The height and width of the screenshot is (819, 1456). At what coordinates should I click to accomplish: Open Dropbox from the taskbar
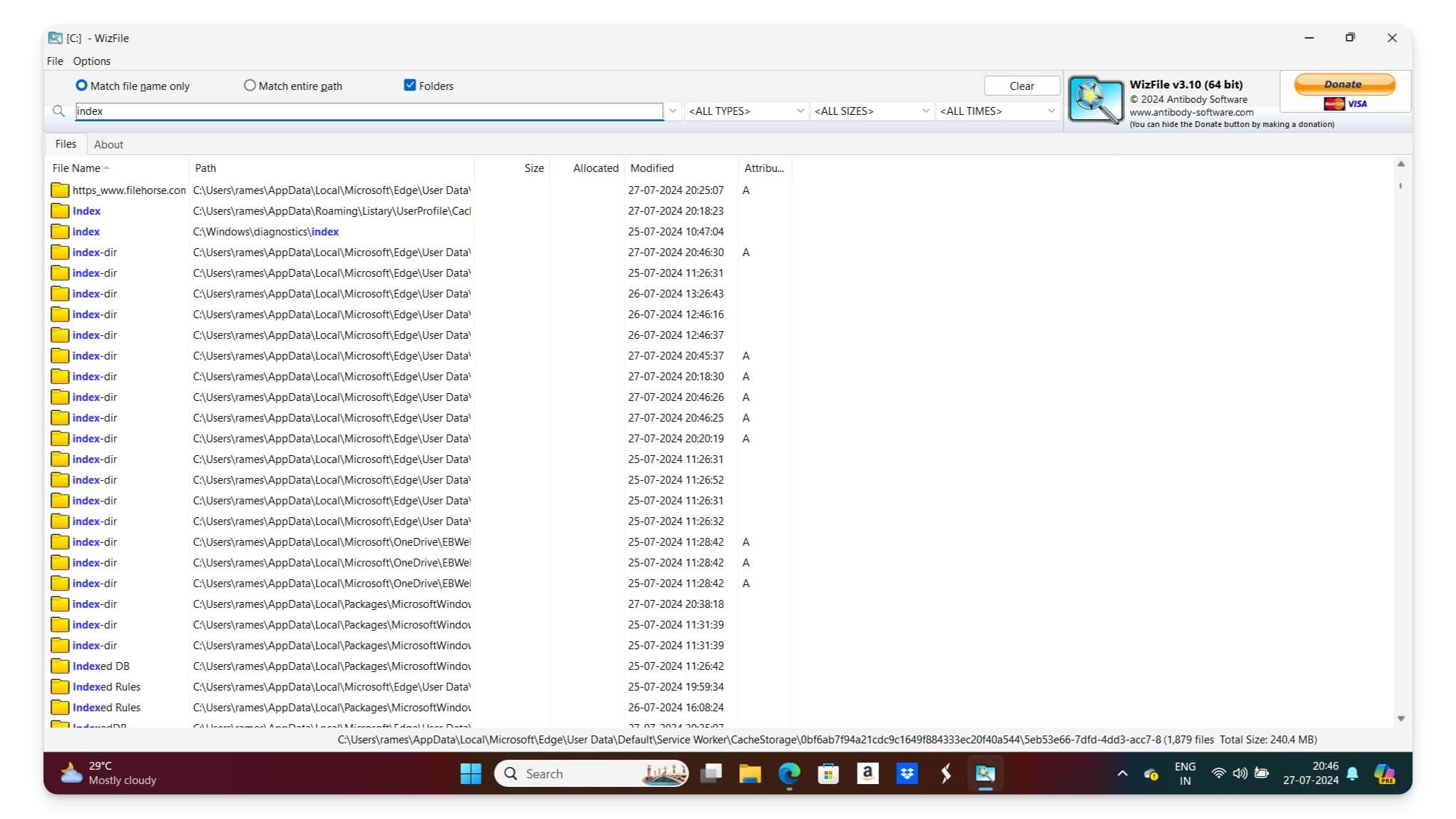[907, 773]
